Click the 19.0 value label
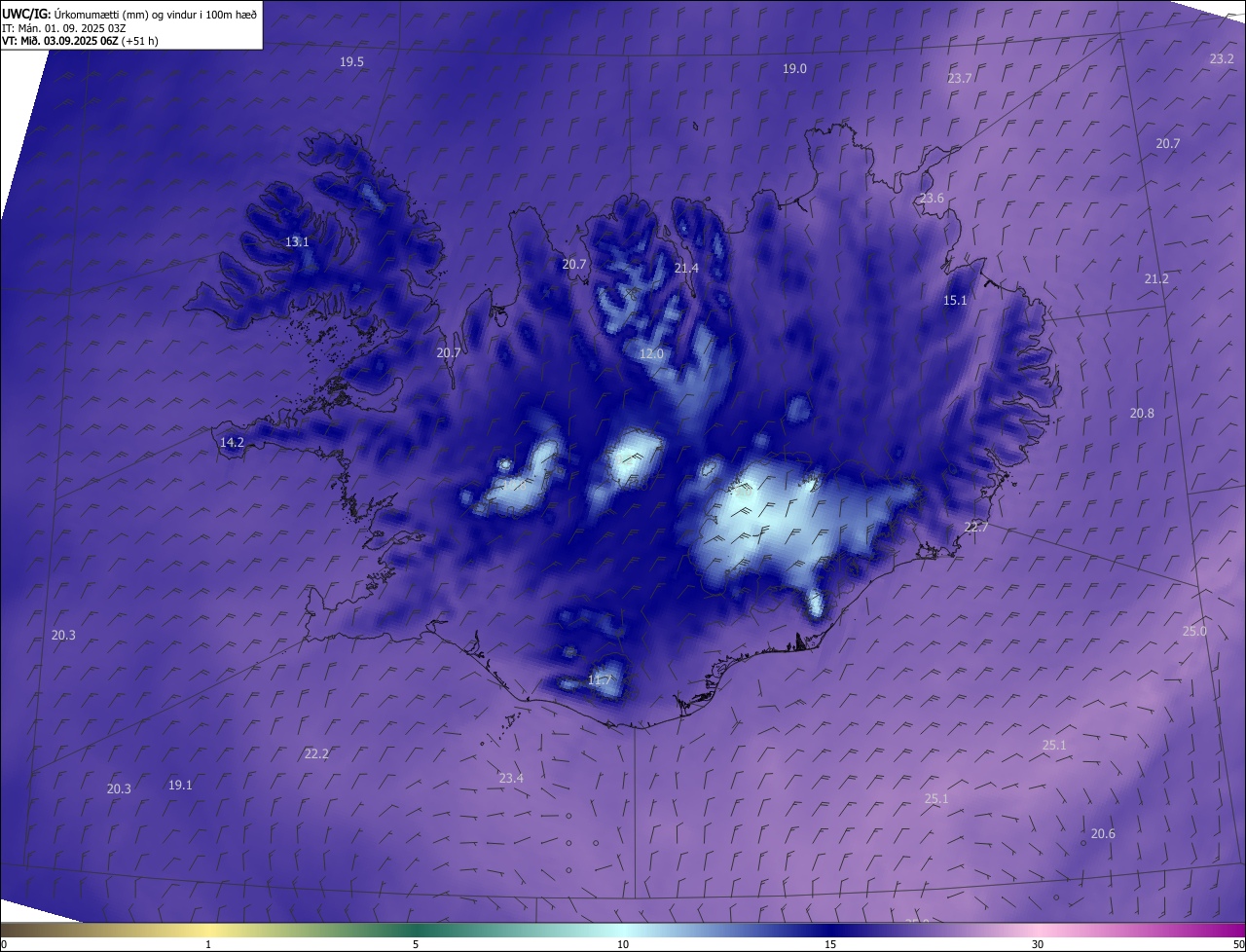1246x952 pixels. pyautogui.click(x=794, y=68)
